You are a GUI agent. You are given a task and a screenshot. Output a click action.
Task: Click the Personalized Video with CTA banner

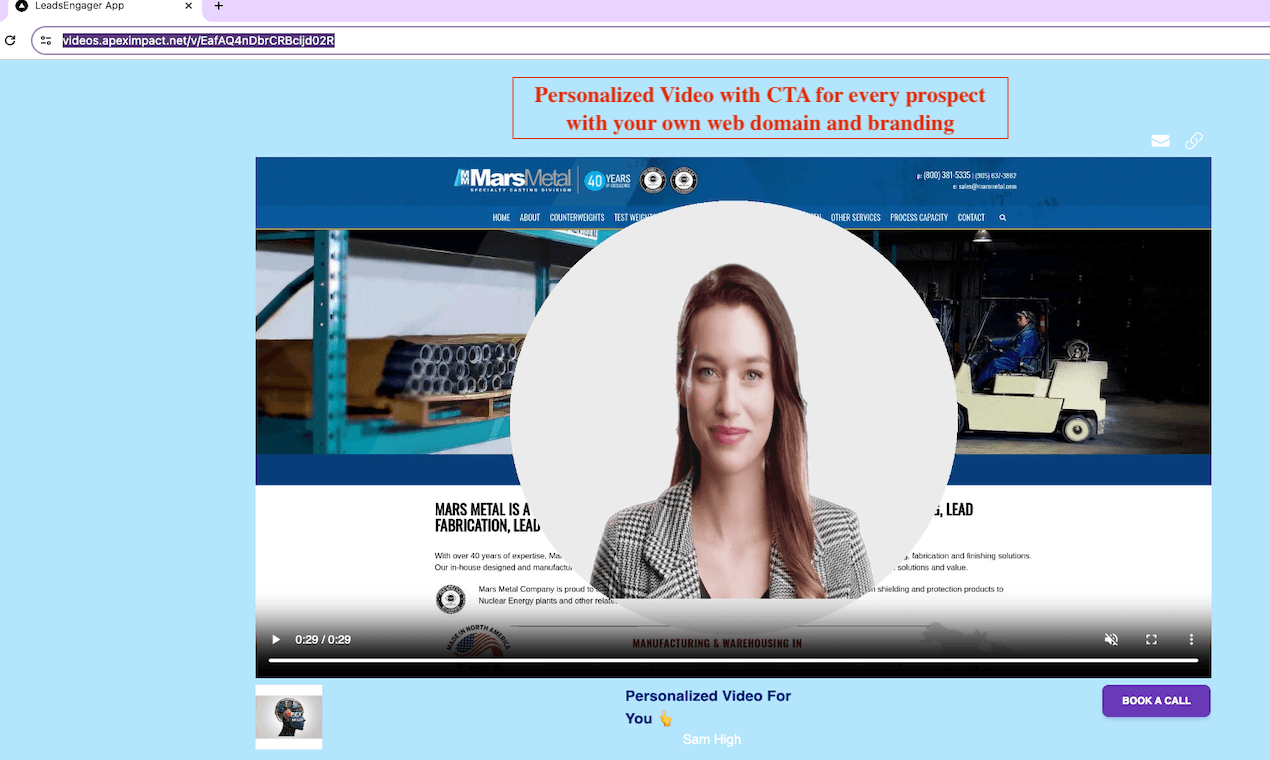(x=760, y=108)
